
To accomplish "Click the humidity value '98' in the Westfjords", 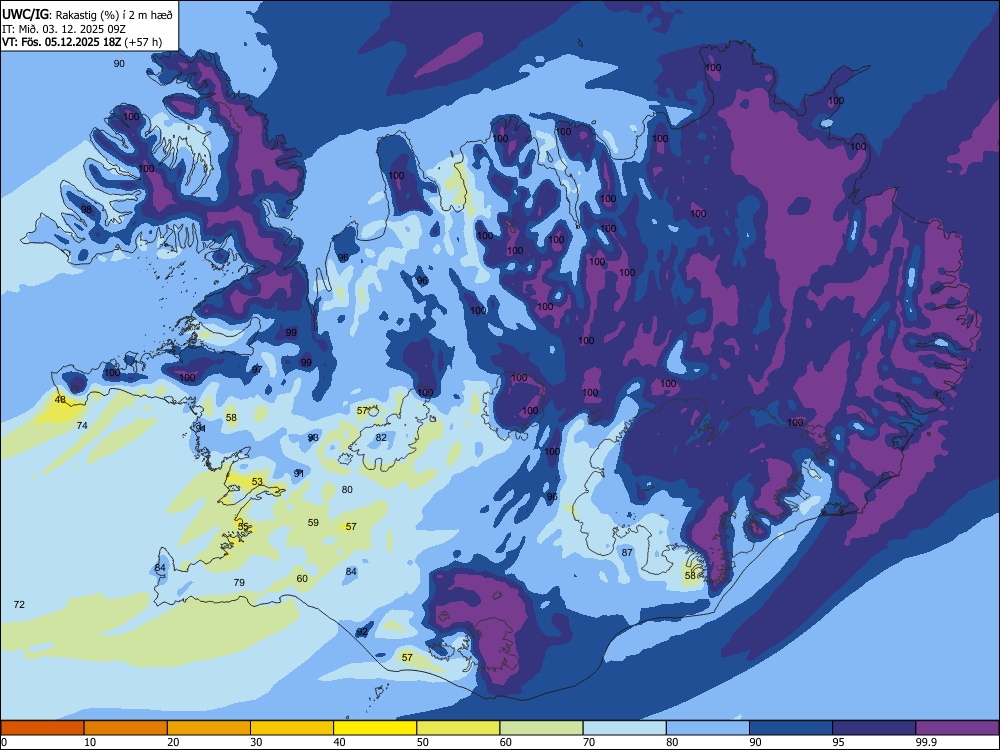I will coord(86,209).
